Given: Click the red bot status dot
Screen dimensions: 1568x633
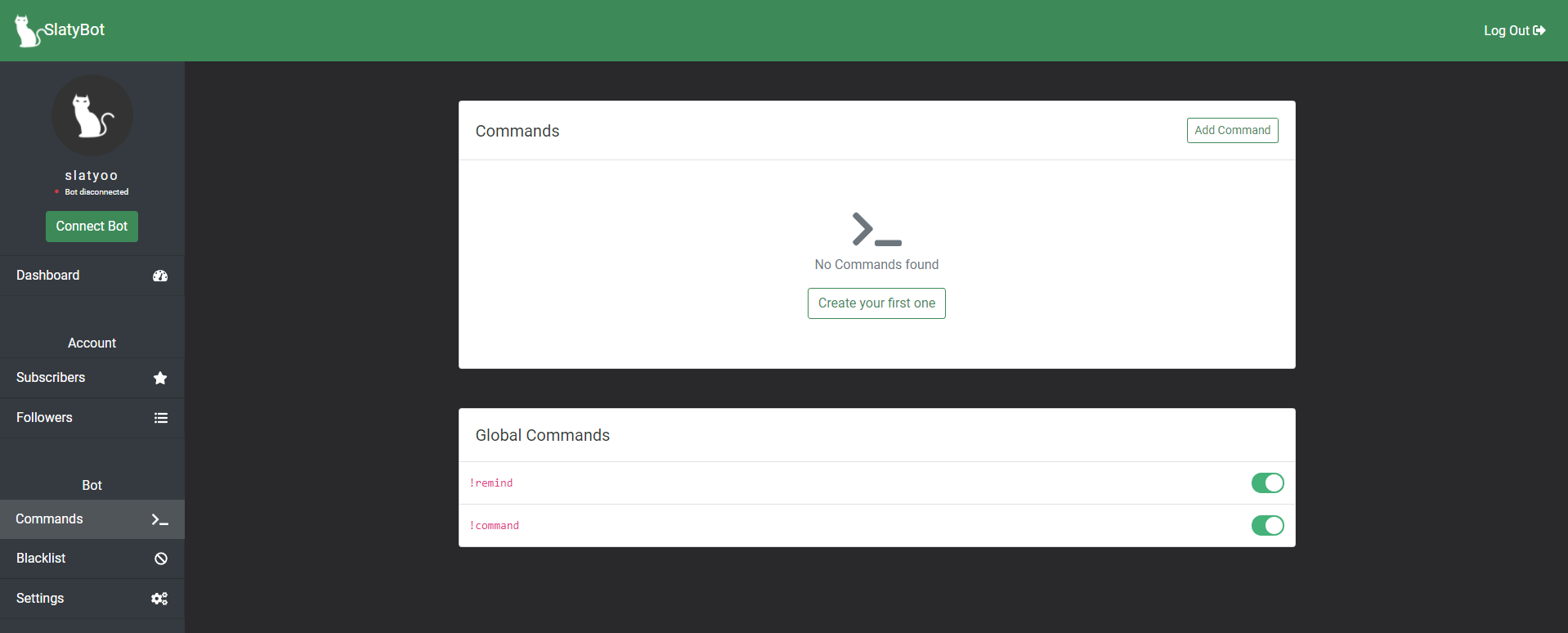Looking at the screenshot, I should coord(56,191).
